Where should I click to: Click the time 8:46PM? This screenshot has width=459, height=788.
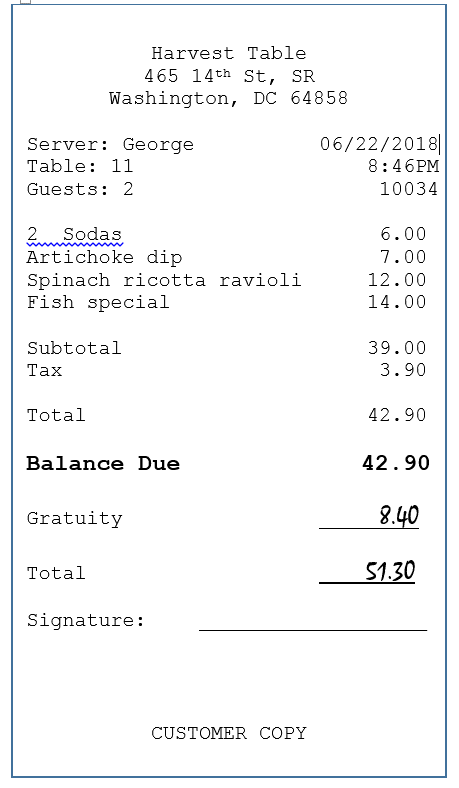click(x=404, y=166)
